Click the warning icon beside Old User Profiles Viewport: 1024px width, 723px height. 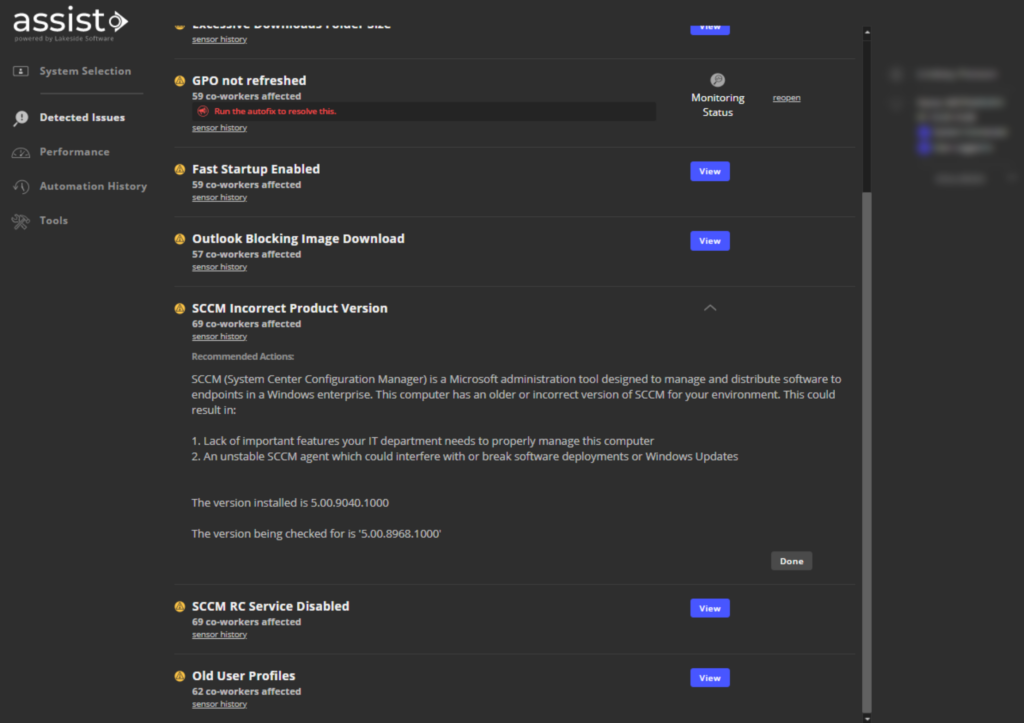point(180,677)
